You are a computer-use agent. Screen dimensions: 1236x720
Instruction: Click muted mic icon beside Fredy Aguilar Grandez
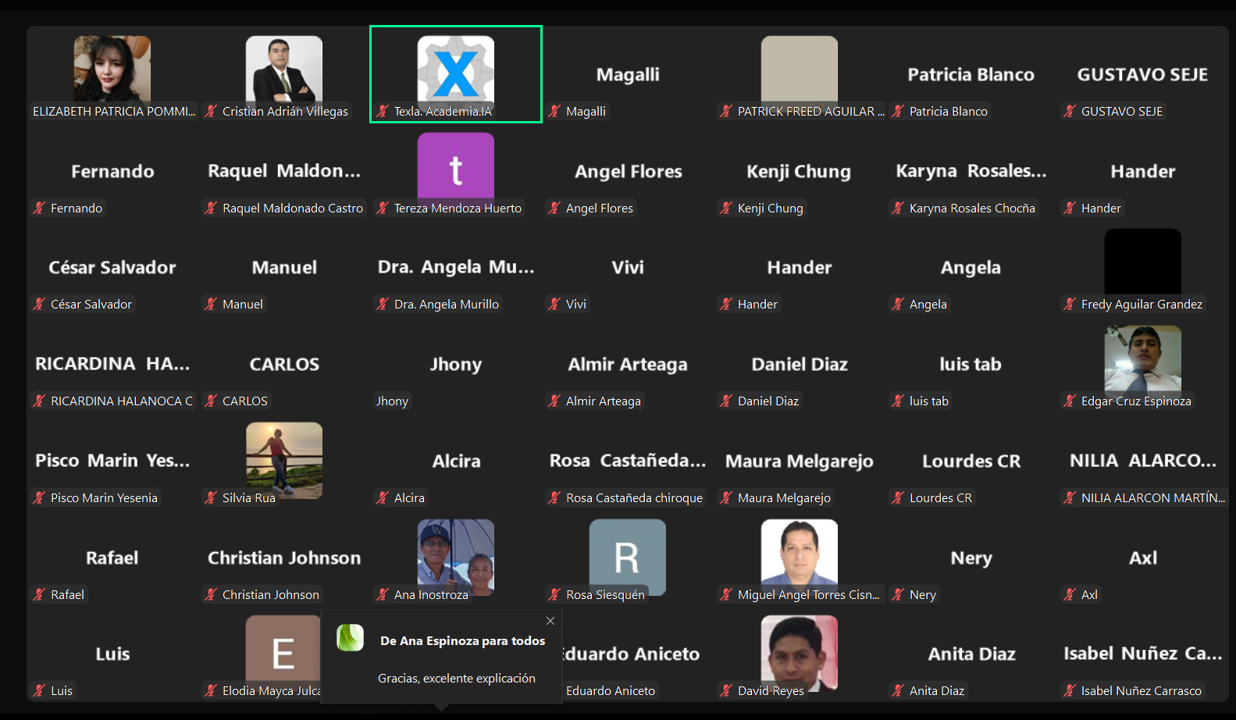[x=1069, y=305]
